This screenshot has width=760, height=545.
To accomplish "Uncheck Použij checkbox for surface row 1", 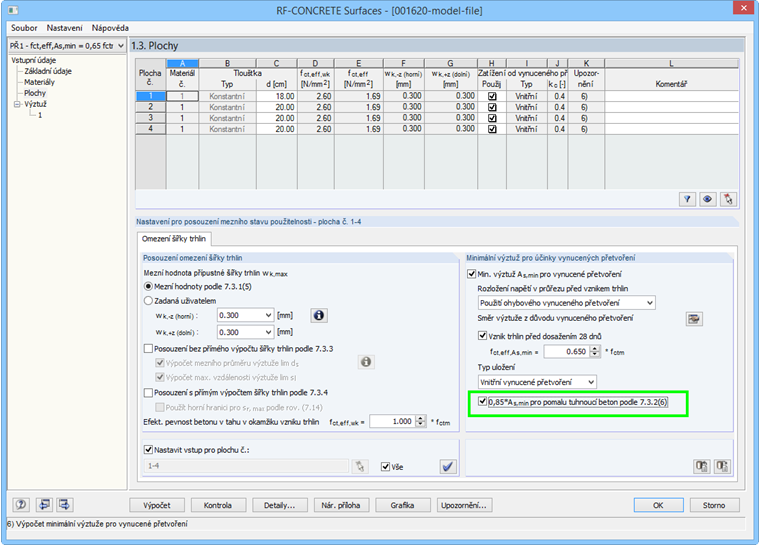I will coord(492,96).
